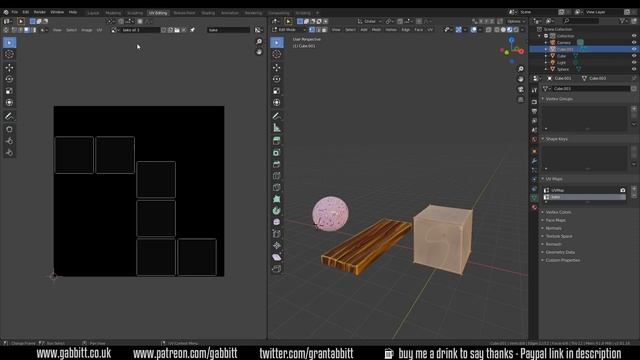This screenshot has height=360, width=640.
Task: Select the Shear tool
Action: [x=277, y=257]
